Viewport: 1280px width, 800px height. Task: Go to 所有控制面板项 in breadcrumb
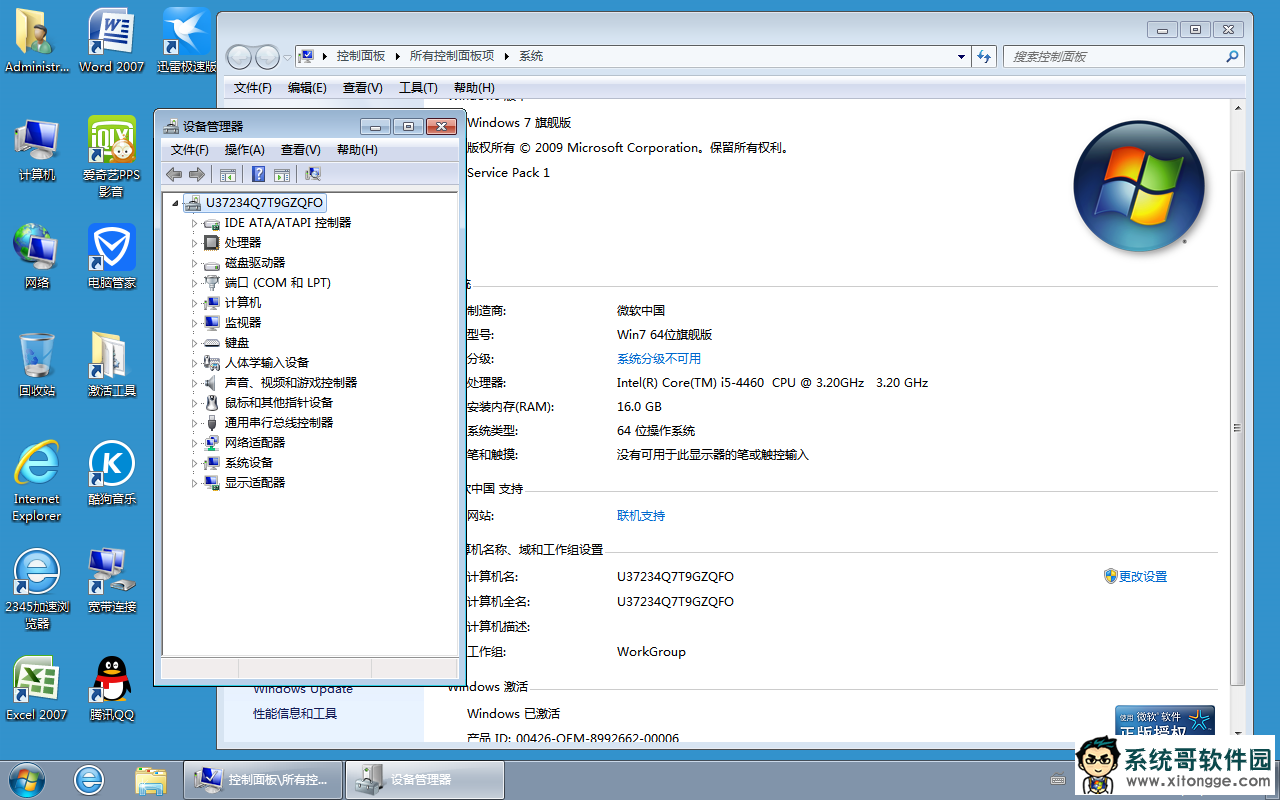point(452,56)
